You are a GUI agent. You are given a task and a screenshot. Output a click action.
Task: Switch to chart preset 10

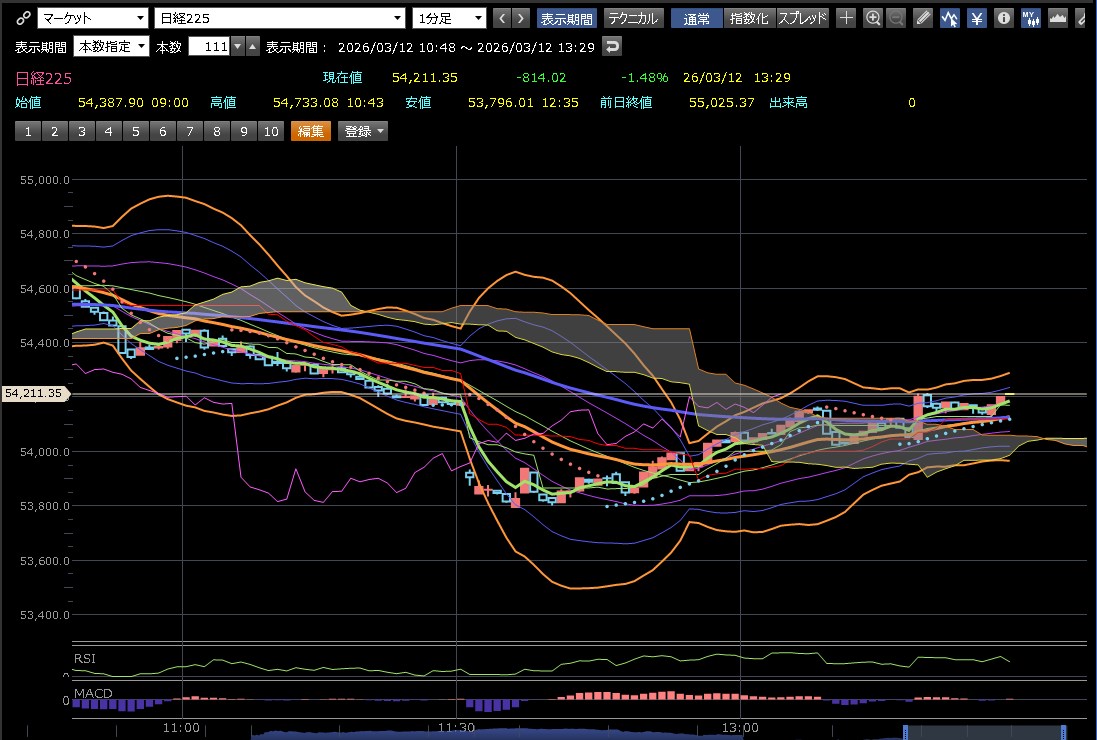tap(270, 131)
